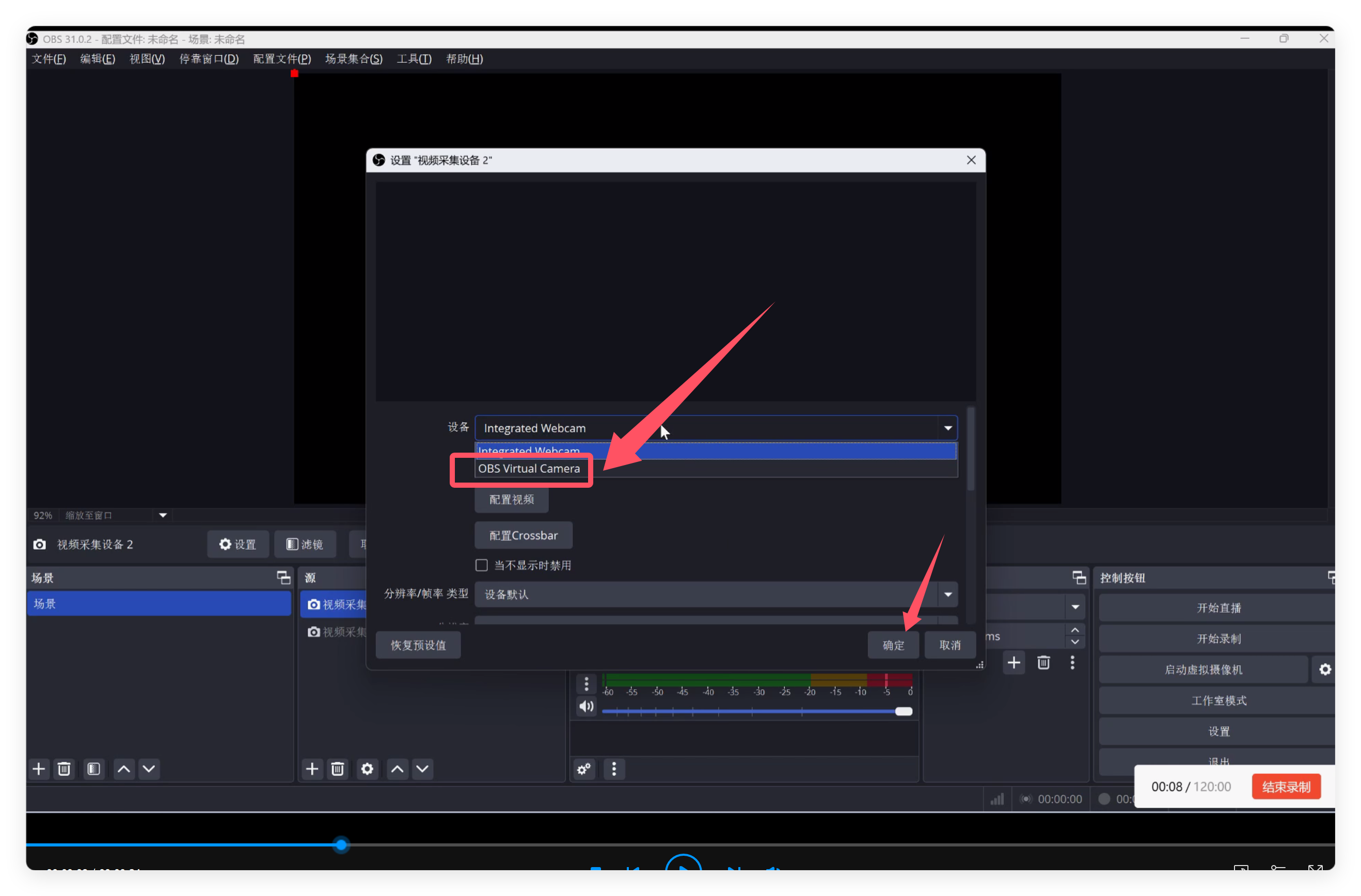Screen dimensions: 1361x896
Task: Open source properties gear in Sources panel
Action: pos(367,769)
